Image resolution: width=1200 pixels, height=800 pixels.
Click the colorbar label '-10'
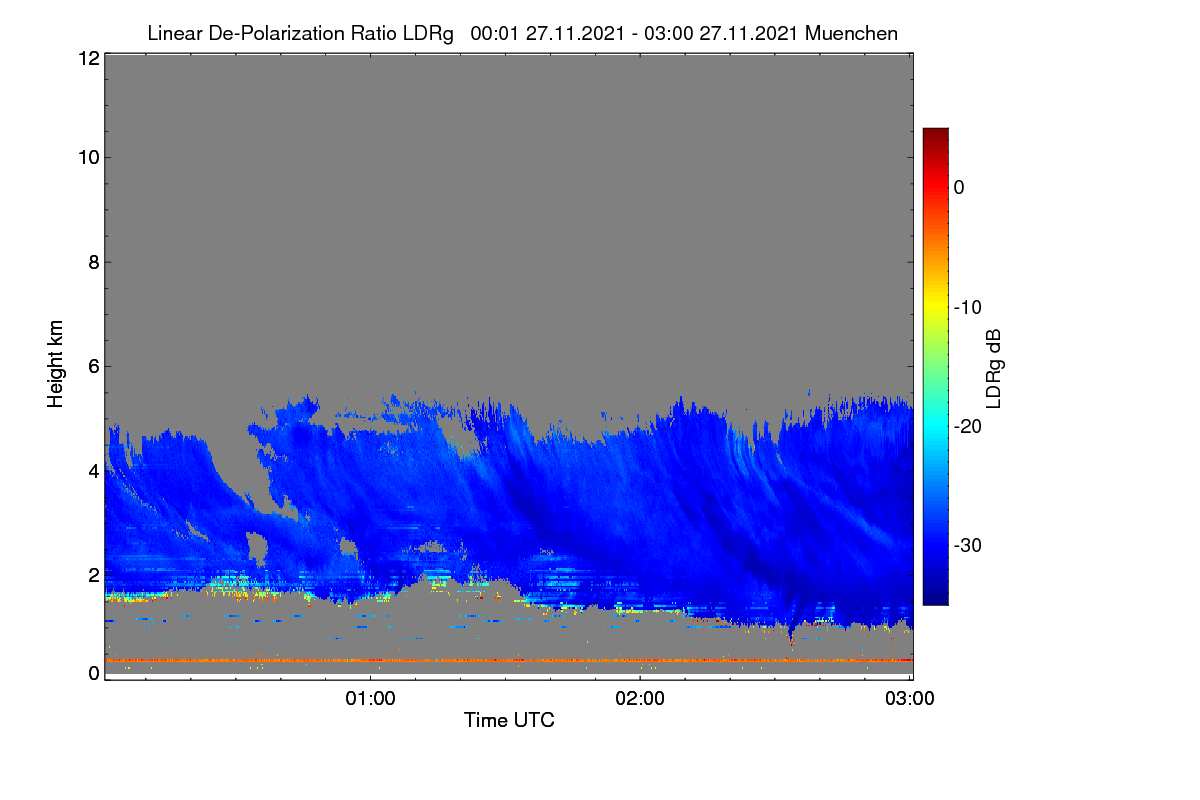coord(967,307)
